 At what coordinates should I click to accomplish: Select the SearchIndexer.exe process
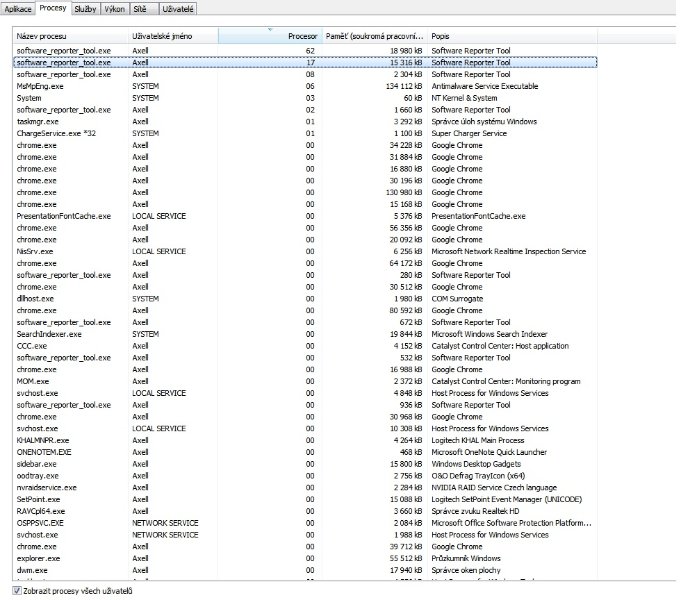pyautogui.click(x=305, y=334)
